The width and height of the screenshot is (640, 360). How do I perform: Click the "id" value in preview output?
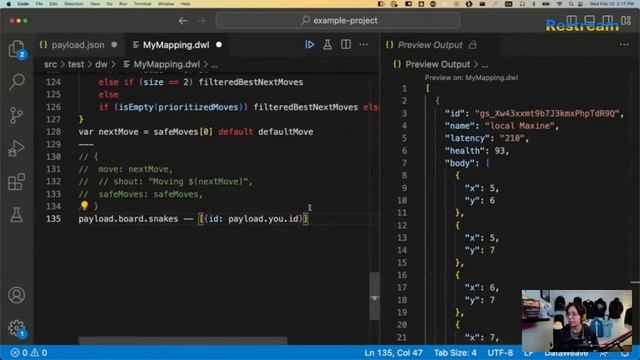[x=547, y=113]
